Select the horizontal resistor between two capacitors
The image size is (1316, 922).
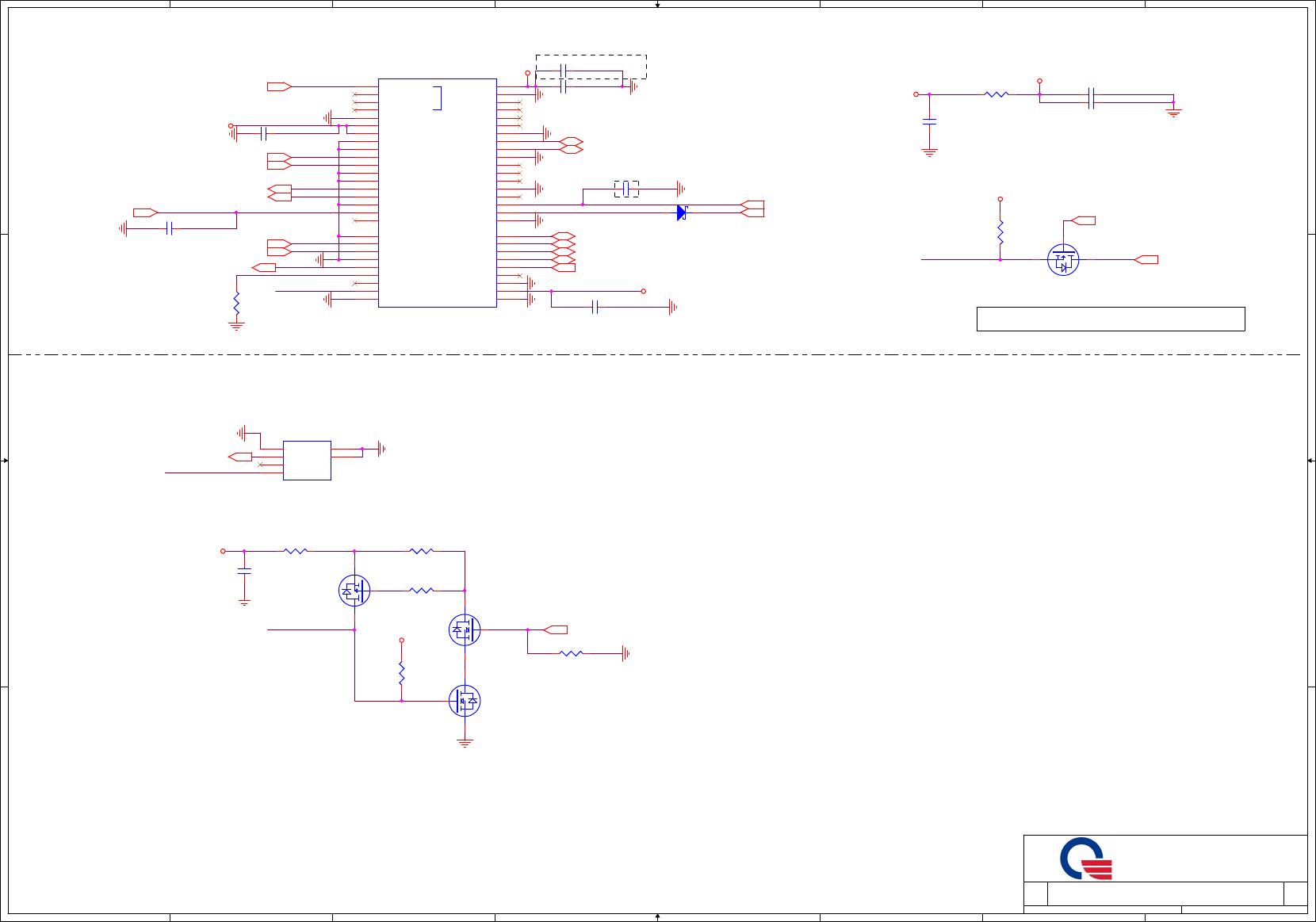[997, 94]
